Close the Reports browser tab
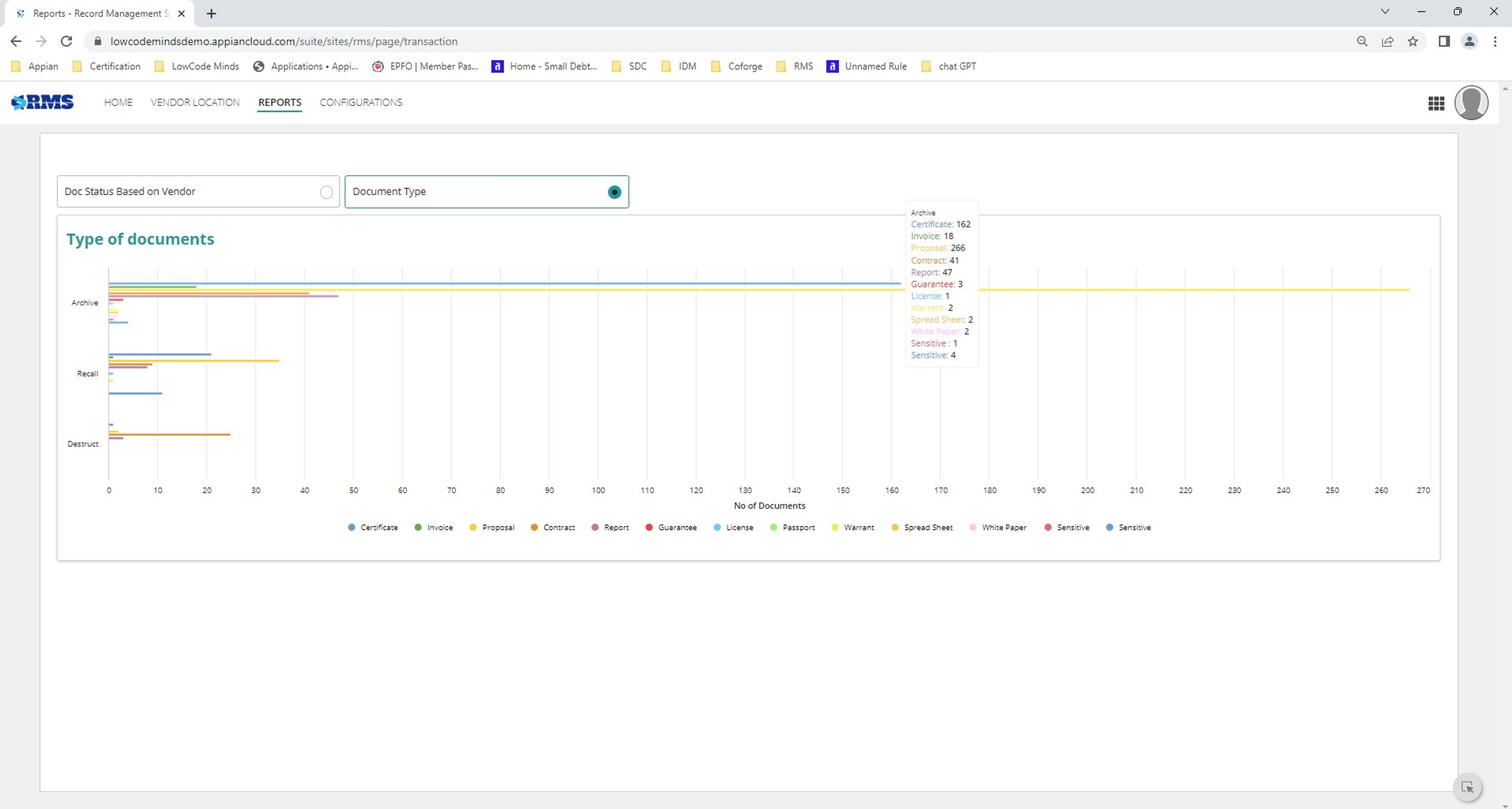The image size is (1512, 809). (182, 13)
